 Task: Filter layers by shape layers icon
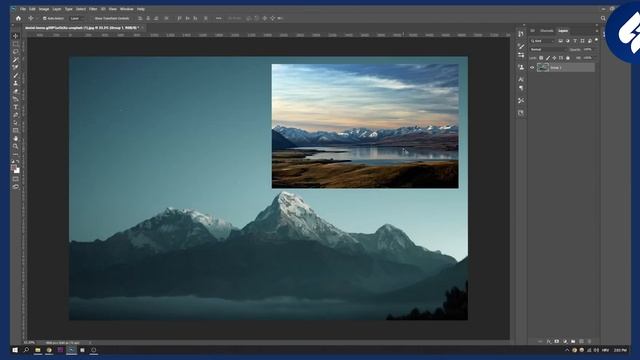point(582,41)
